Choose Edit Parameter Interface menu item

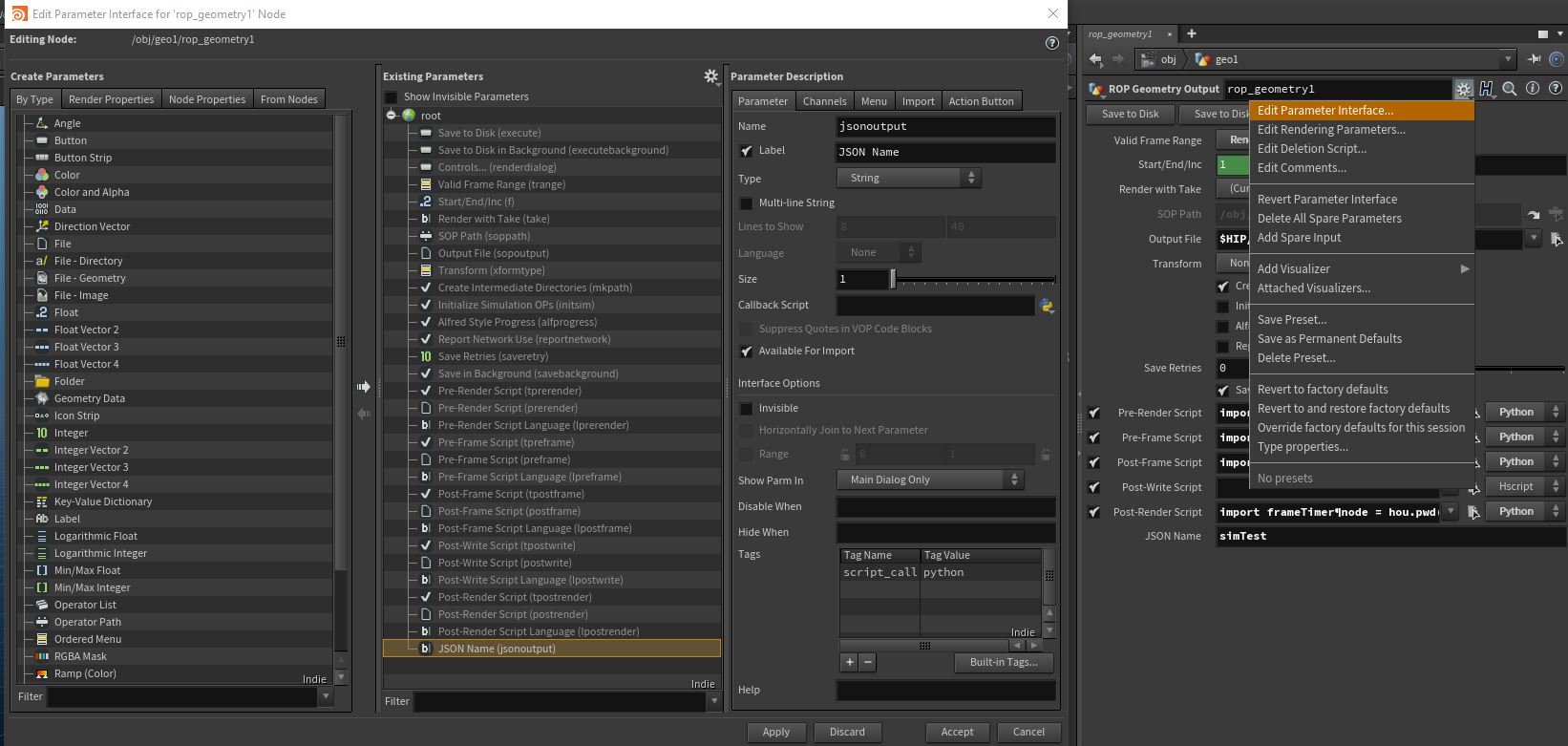1362,111
